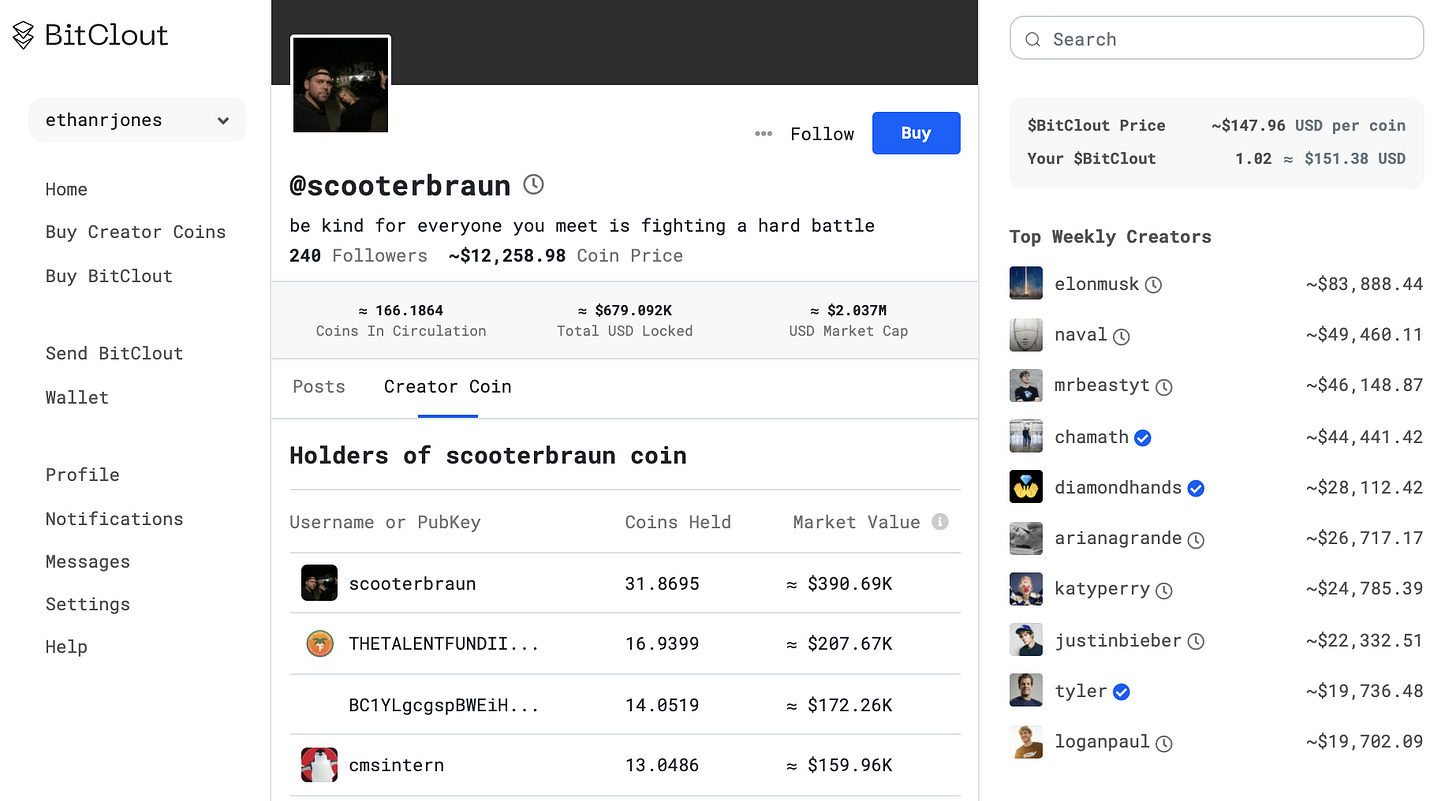
Task: Open Messages from the sidebar
Action: (x=87, y=562)
